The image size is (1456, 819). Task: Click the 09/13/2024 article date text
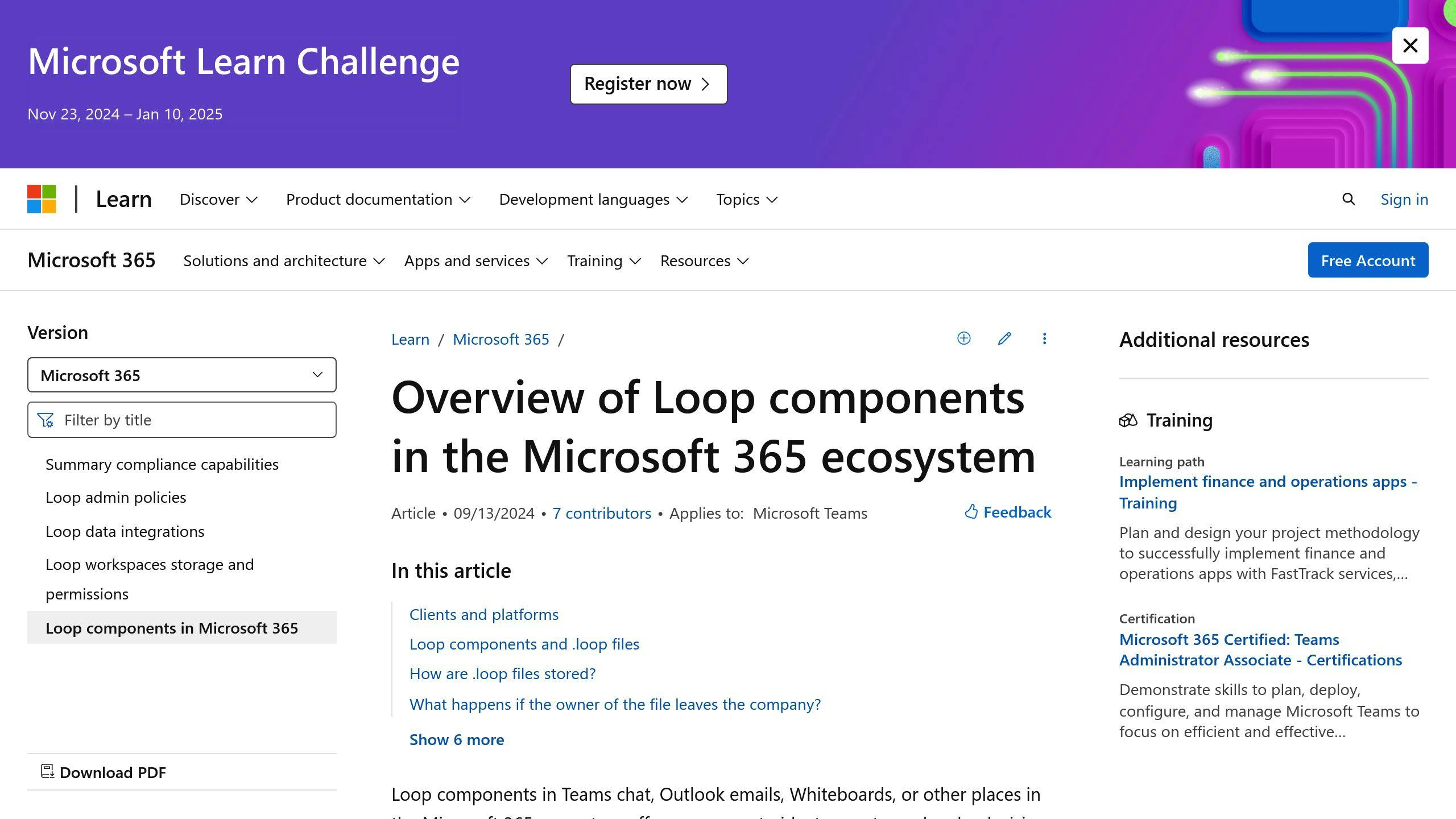pos(494,513)
